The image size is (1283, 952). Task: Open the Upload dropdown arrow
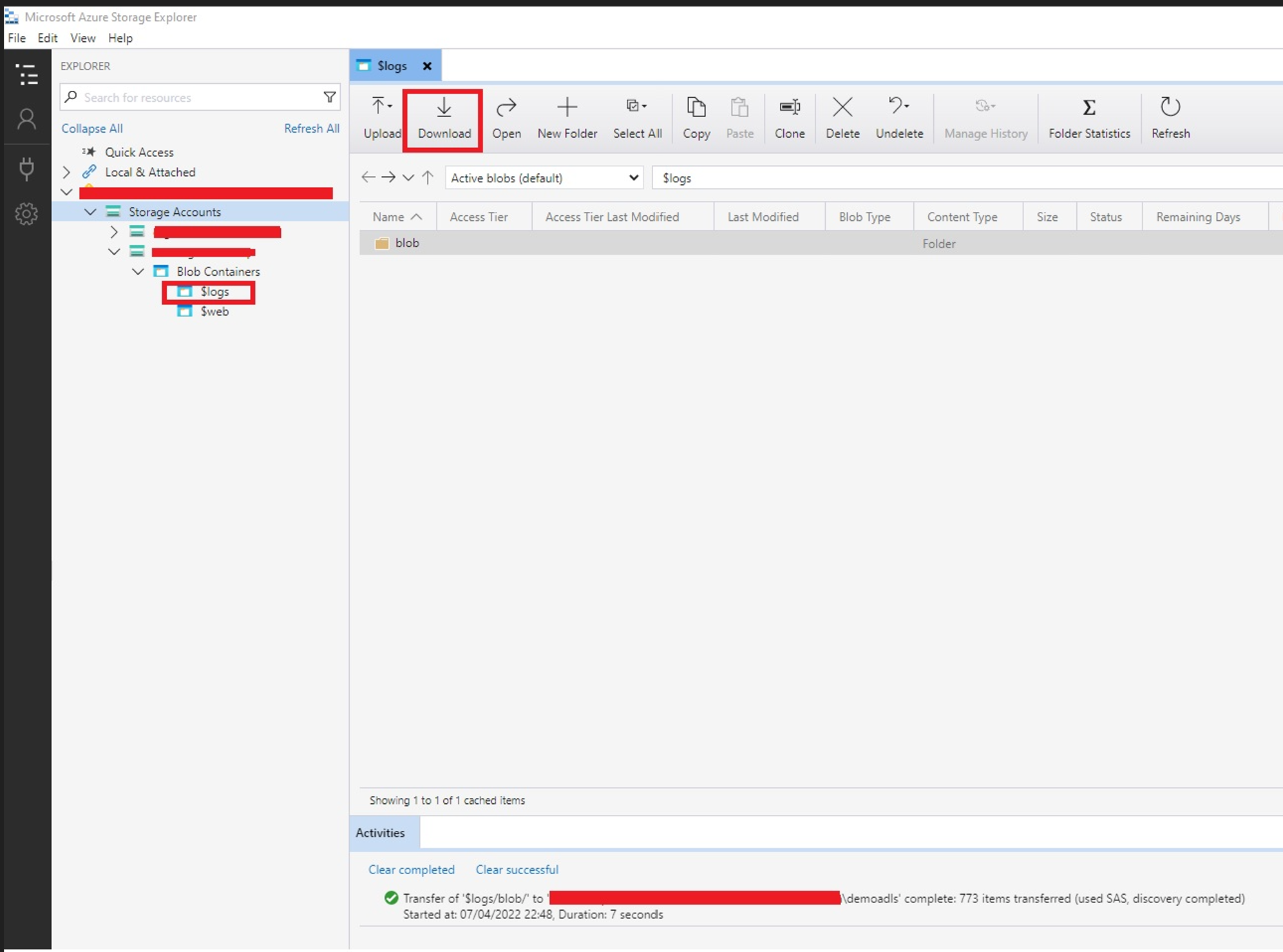[x=390, y=106]
